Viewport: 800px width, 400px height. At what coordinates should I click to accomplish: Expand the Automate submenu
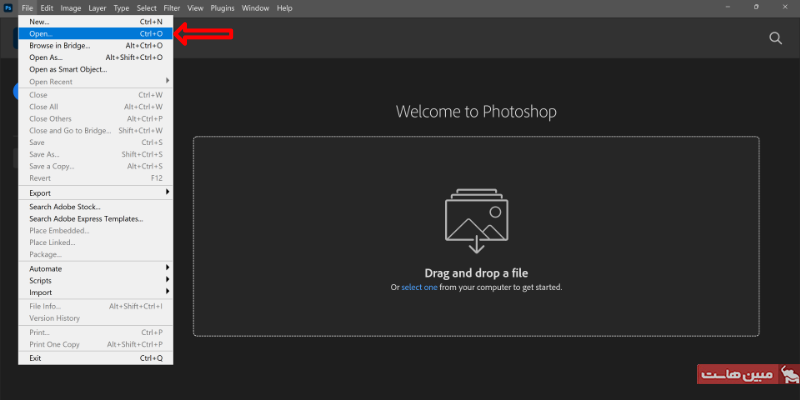tap(95, 268)
